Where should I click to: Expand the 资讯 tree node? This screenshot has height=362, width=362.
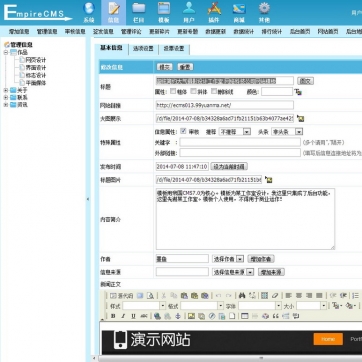pos(6,105)
